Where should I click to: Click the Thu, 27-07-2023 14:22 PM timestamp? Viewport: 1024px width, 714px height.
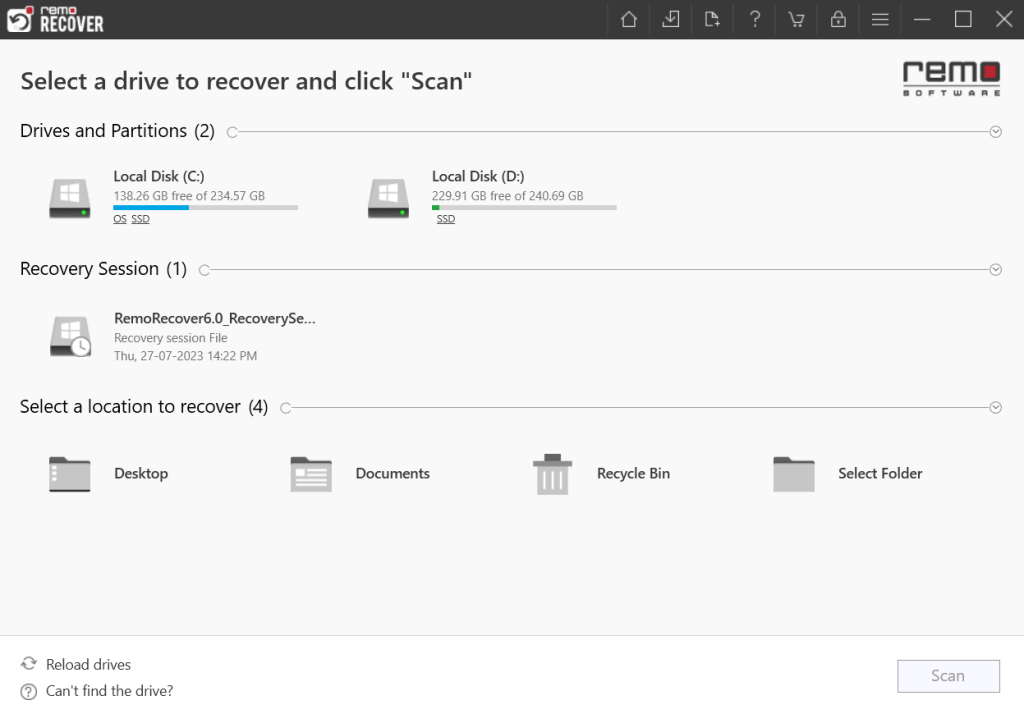pos(185,356)
